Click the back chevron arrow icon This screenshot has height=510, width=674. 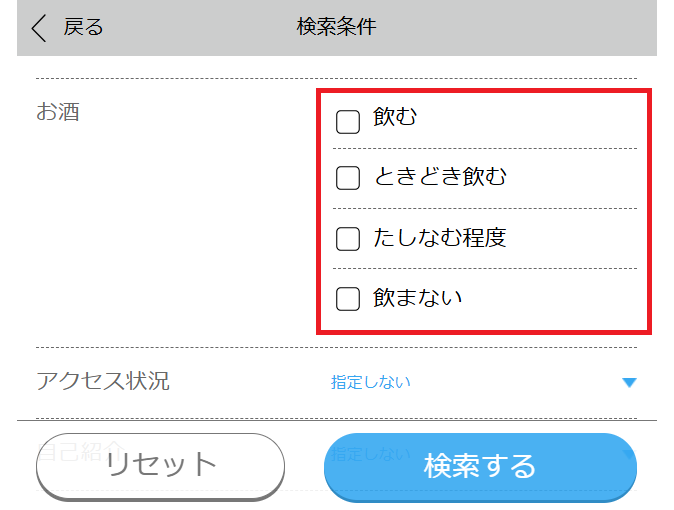tap(39, 27)
